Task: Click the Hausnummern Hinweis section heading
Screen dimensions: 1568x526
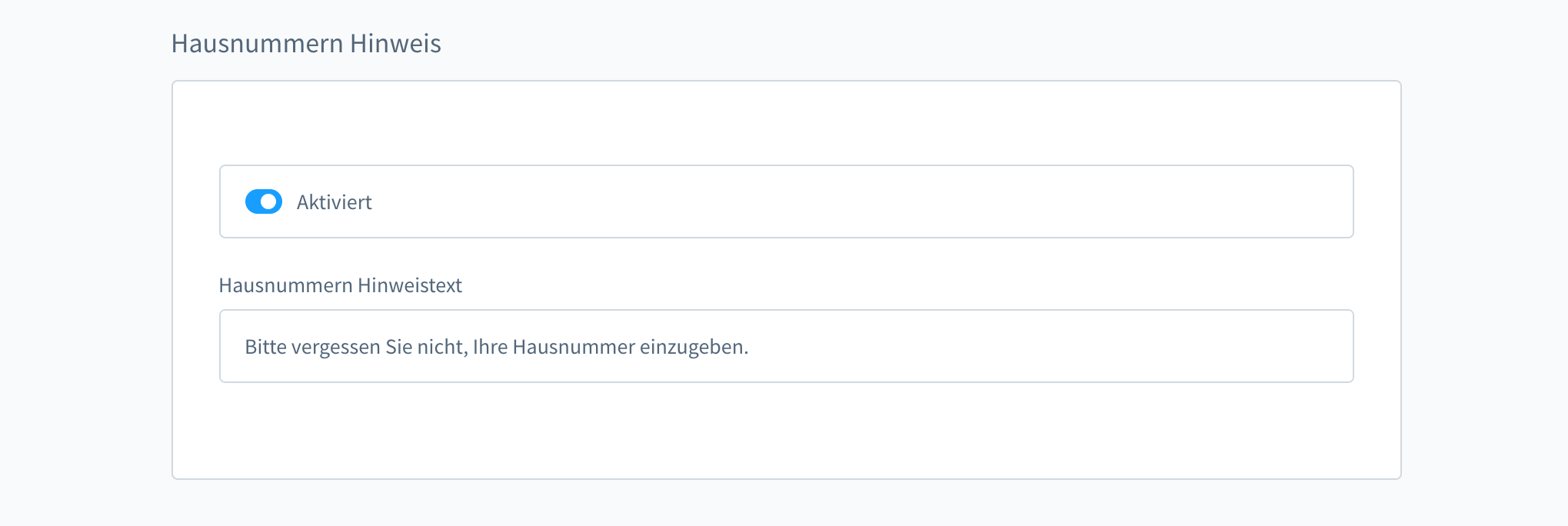Action: click(x=306, y=44)
